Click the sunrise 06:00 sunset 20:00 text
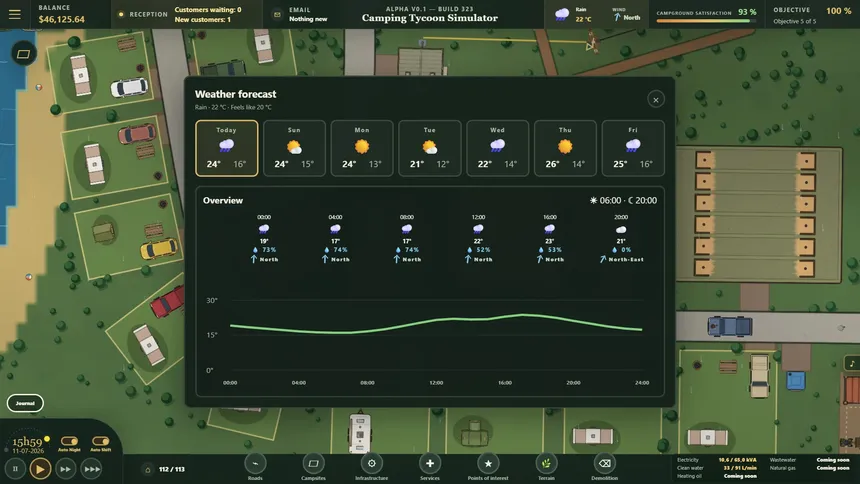This screenshot has width=860, height=484. click(623, 200)
